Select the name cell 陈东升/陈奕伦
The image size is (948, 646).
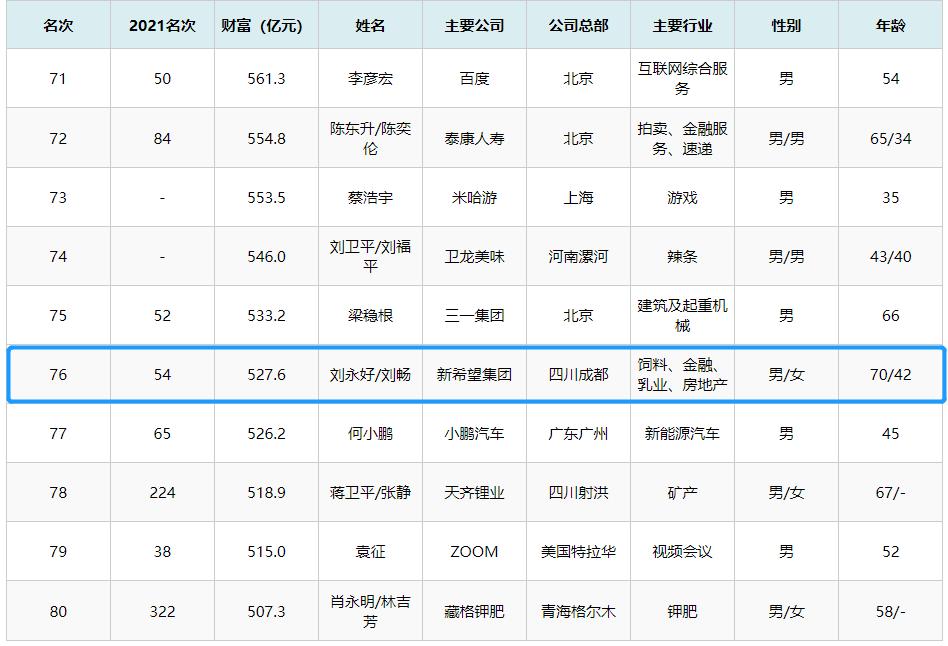tap(370, 139)
